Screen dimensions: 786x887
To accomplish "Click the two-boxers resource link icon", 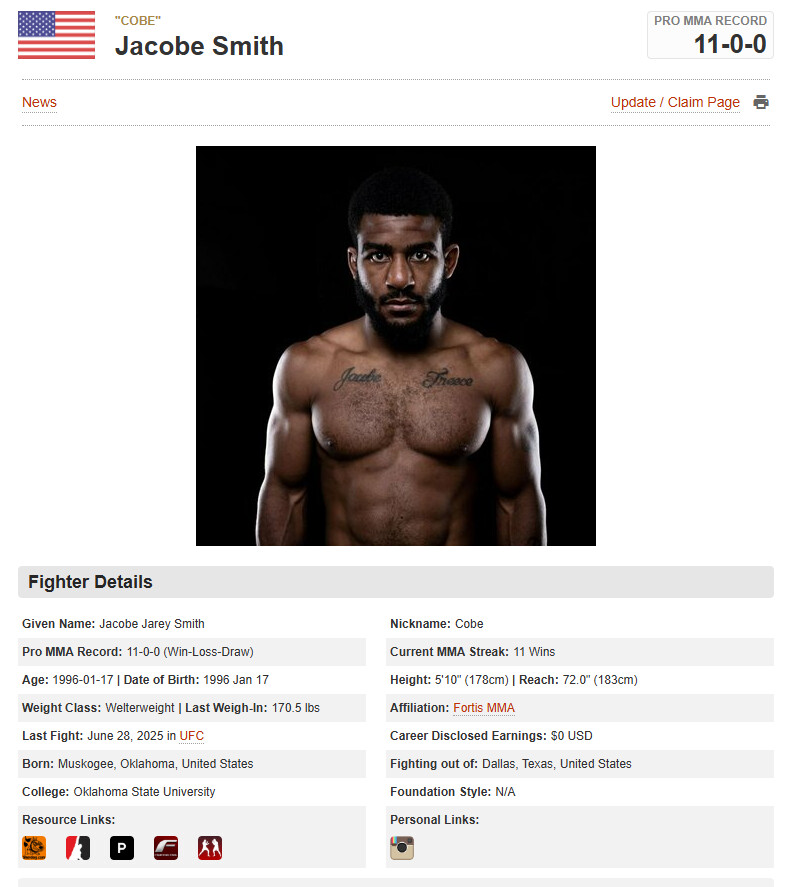I will pos(210,847).
